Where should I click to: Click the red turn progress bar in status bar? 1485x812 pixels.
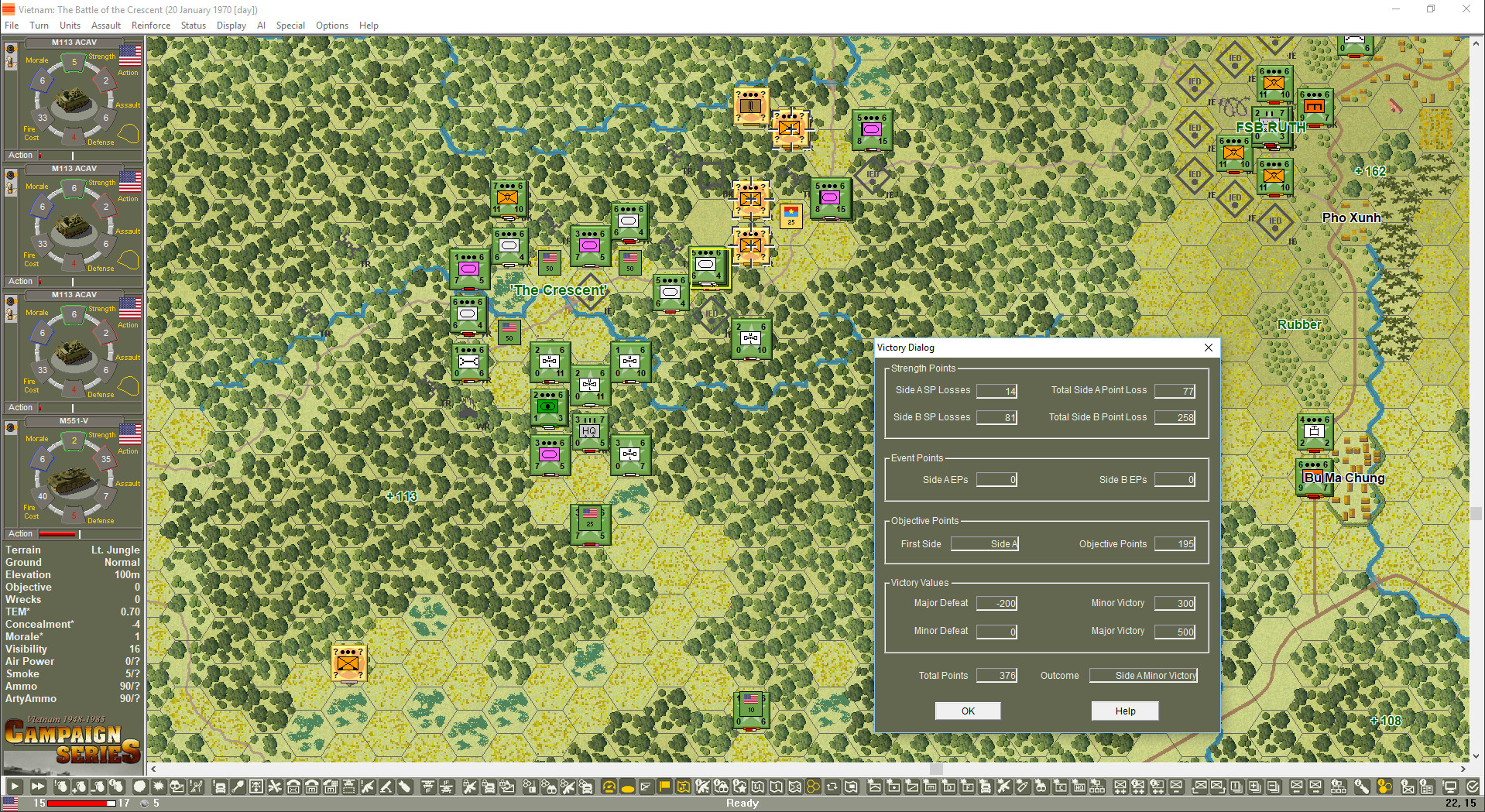coord(81,803)
